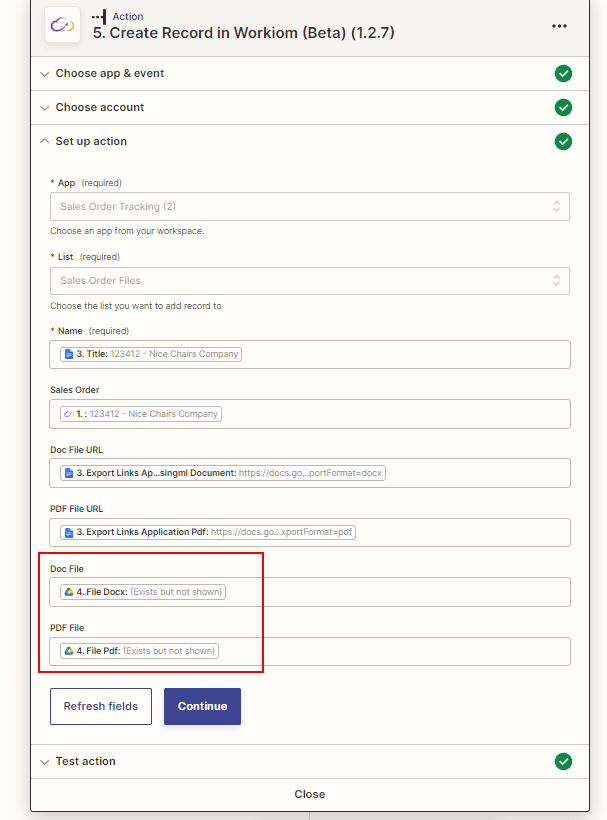This screenshot has height=820, width=607.
Task: Click the Refresh fields button
Action: [101, 707]
